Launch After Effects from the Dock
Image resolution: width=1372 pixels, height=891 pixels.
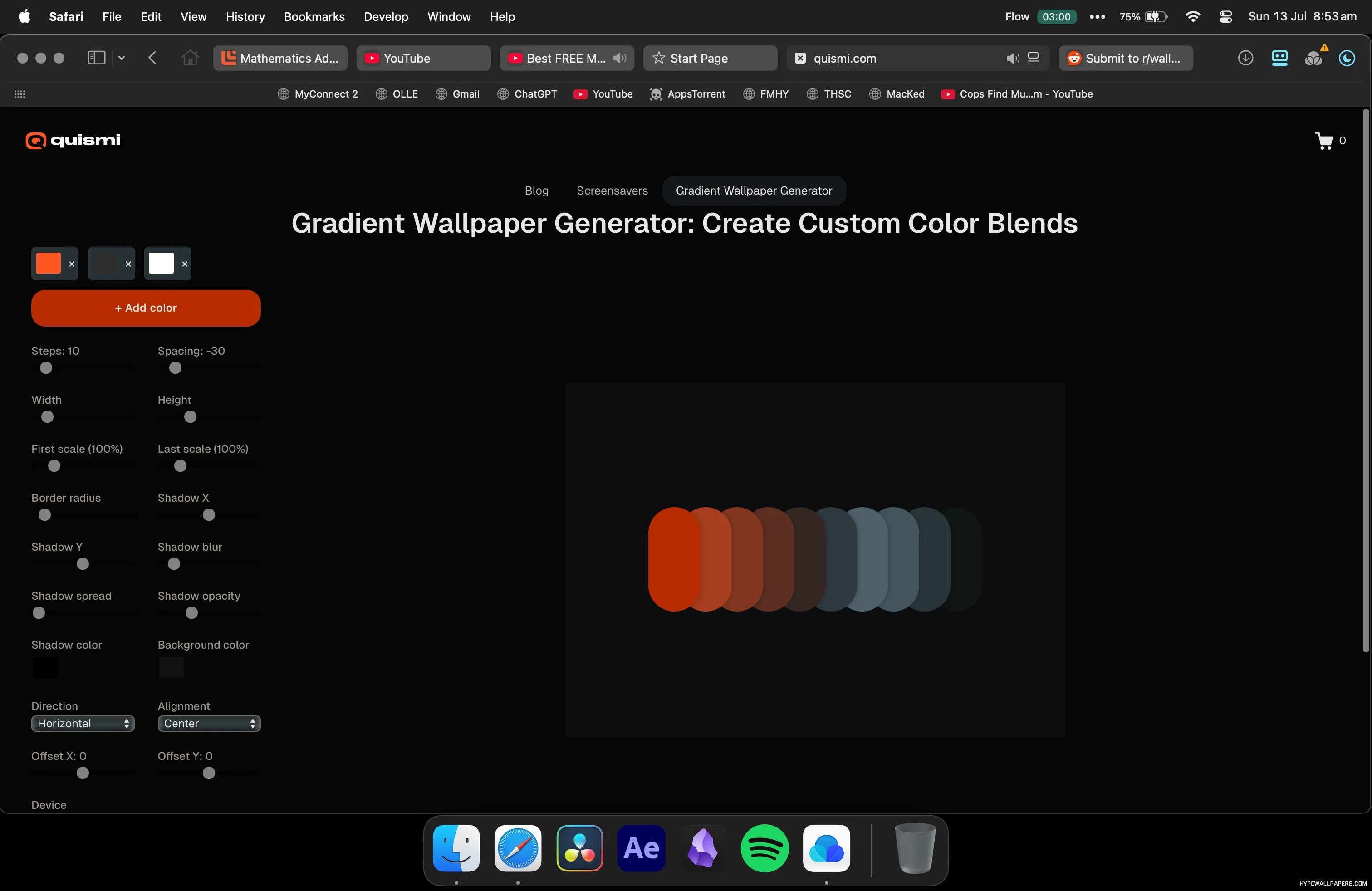[641, 848]
